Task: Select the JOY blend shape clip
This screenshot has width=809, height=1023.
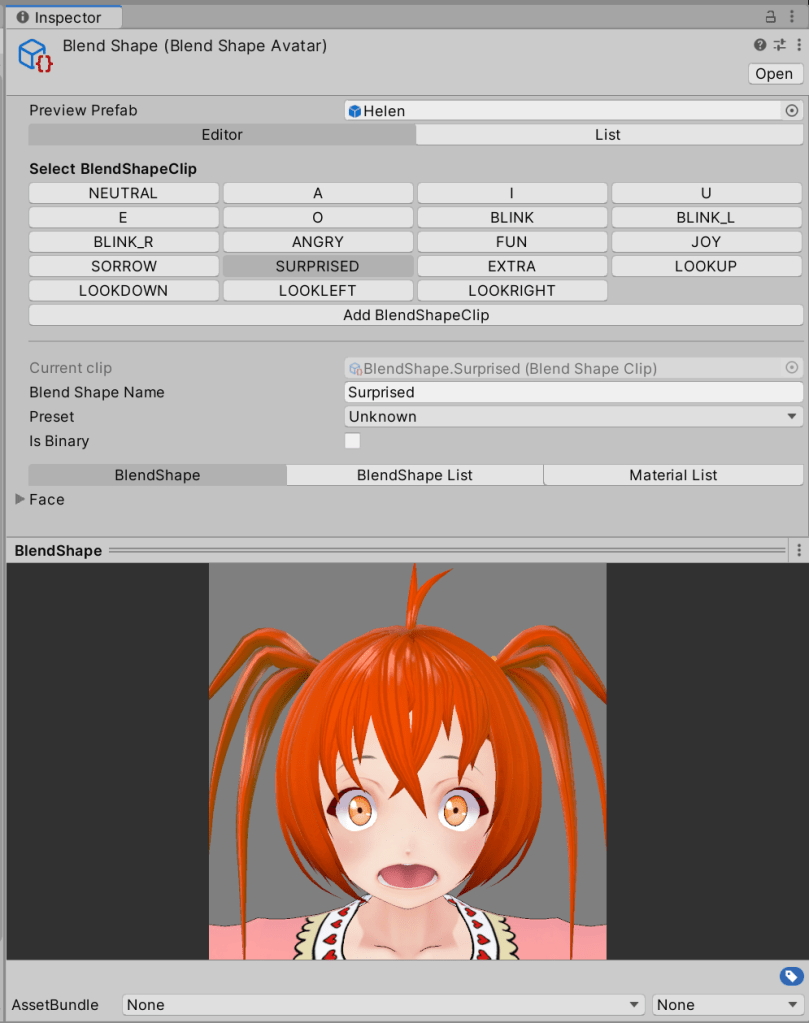Action: 706,242
